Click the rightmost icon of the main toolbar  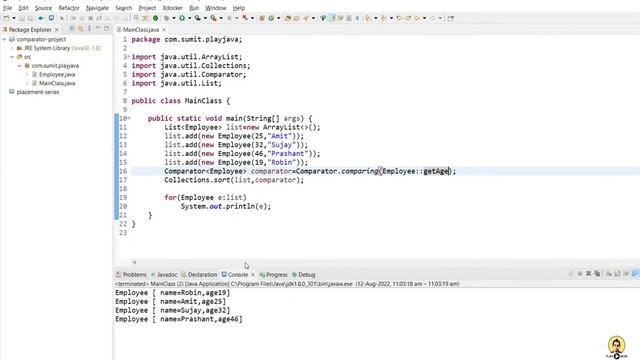pyautogui.click(x=451, y=18)
